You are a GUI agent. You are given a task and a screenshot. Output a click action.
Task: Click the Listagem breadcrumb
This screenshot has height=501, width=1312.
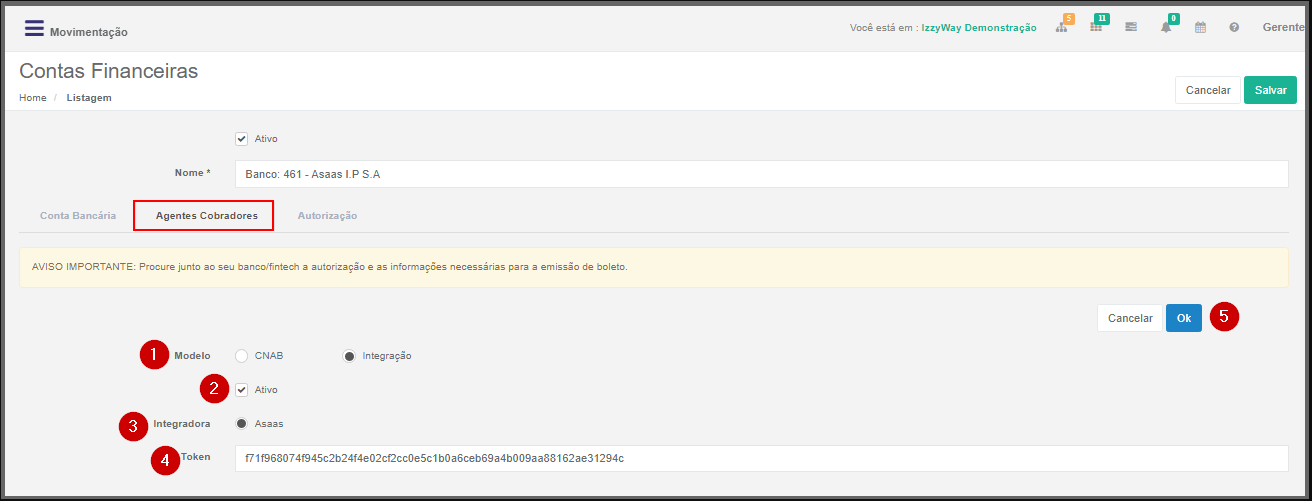[x=89, y=98]
